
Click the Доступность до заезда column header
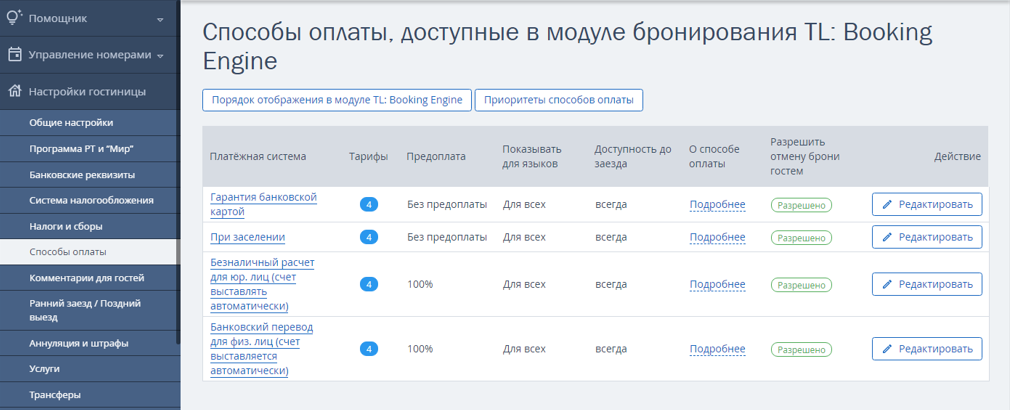click(633, 156)
